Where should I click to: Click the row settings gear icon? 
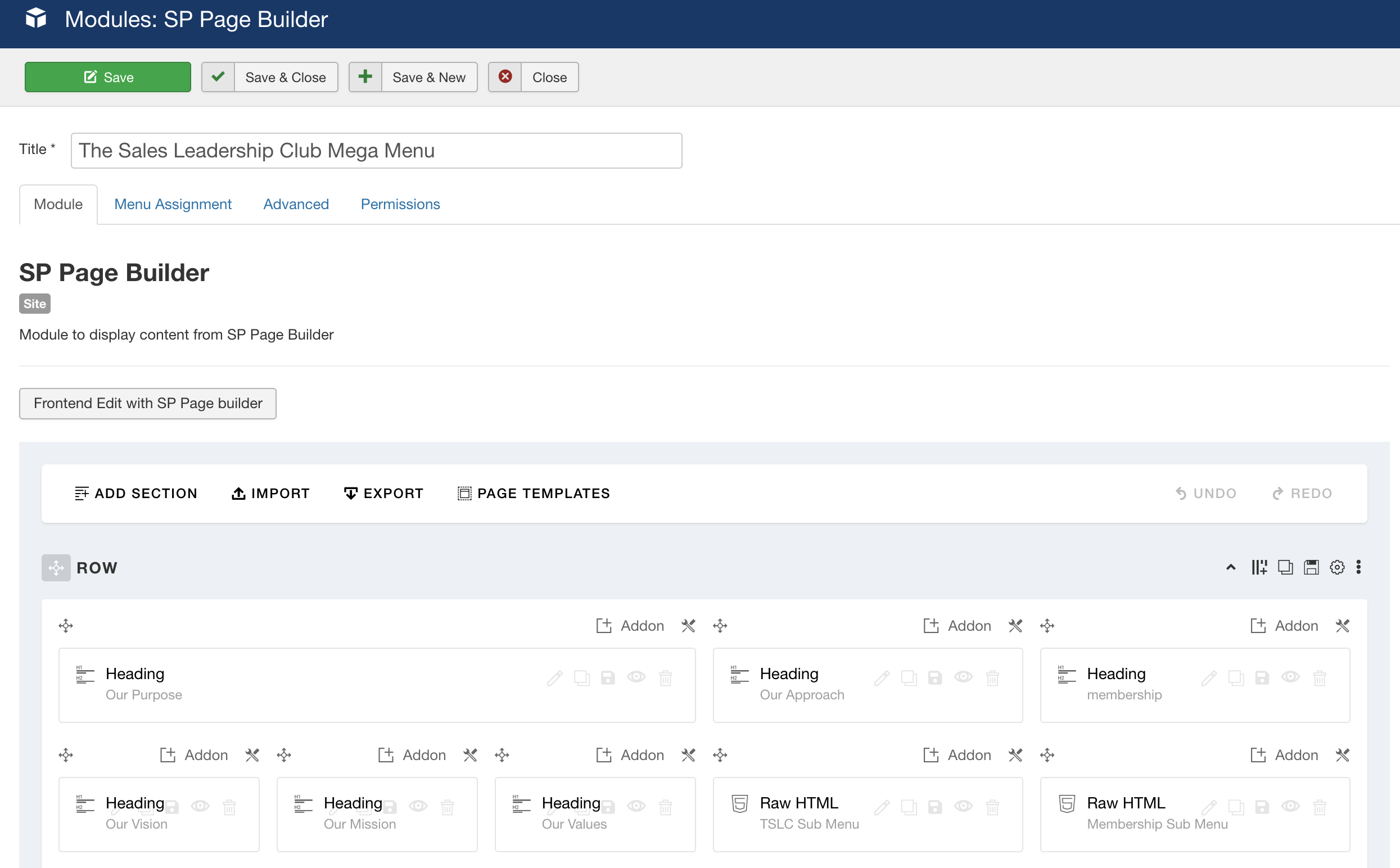pyautogui.click(x=1337, y=567)
